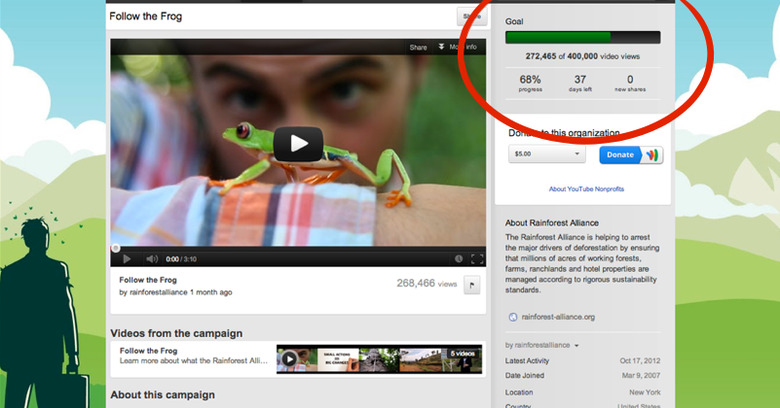780x408 pixels.
Task: Click the globe icon beside rainforest-alliance.org
Action: [513, 317]
